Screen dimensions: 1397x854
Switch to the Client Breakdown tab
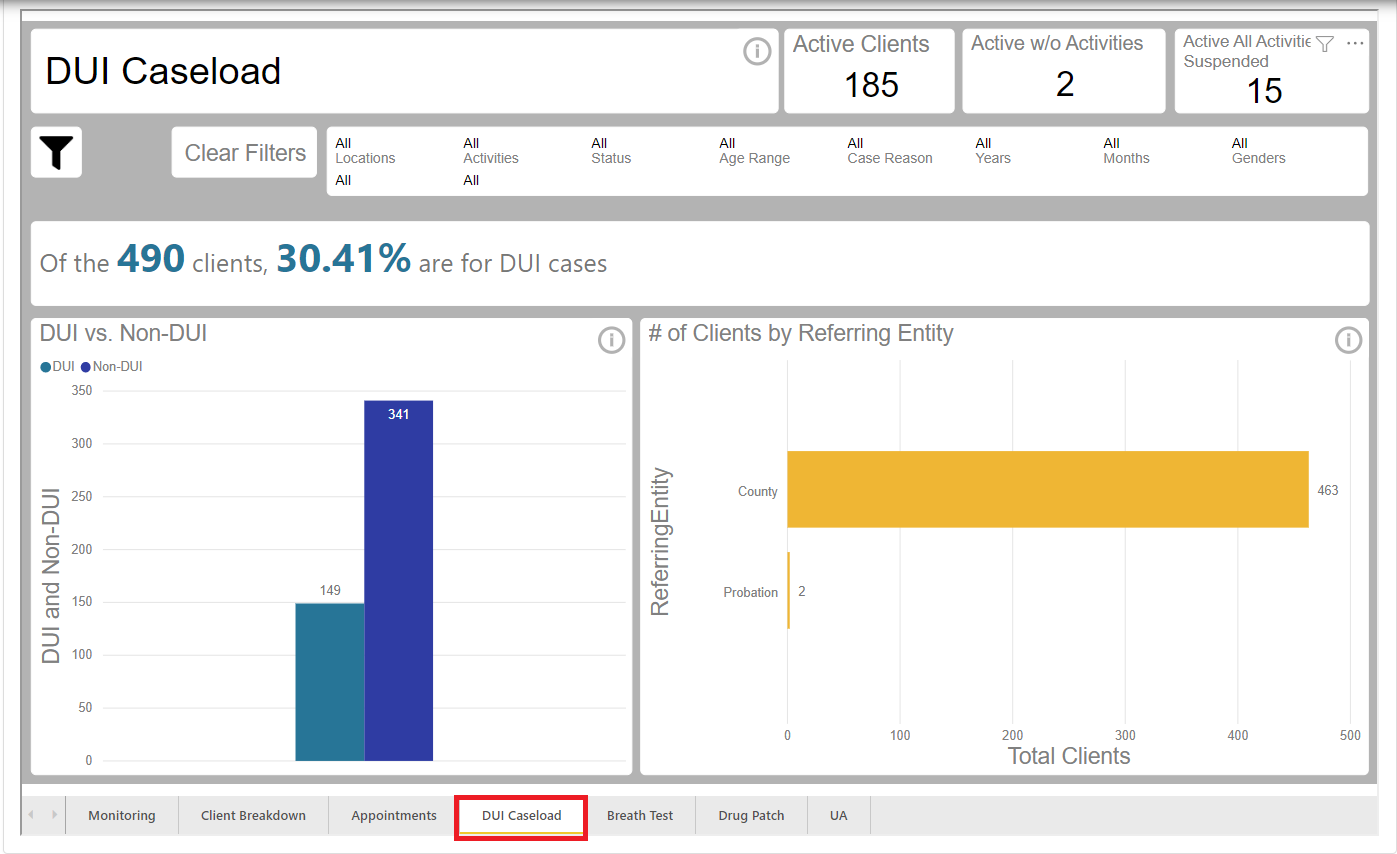click(x=253, y=815)
